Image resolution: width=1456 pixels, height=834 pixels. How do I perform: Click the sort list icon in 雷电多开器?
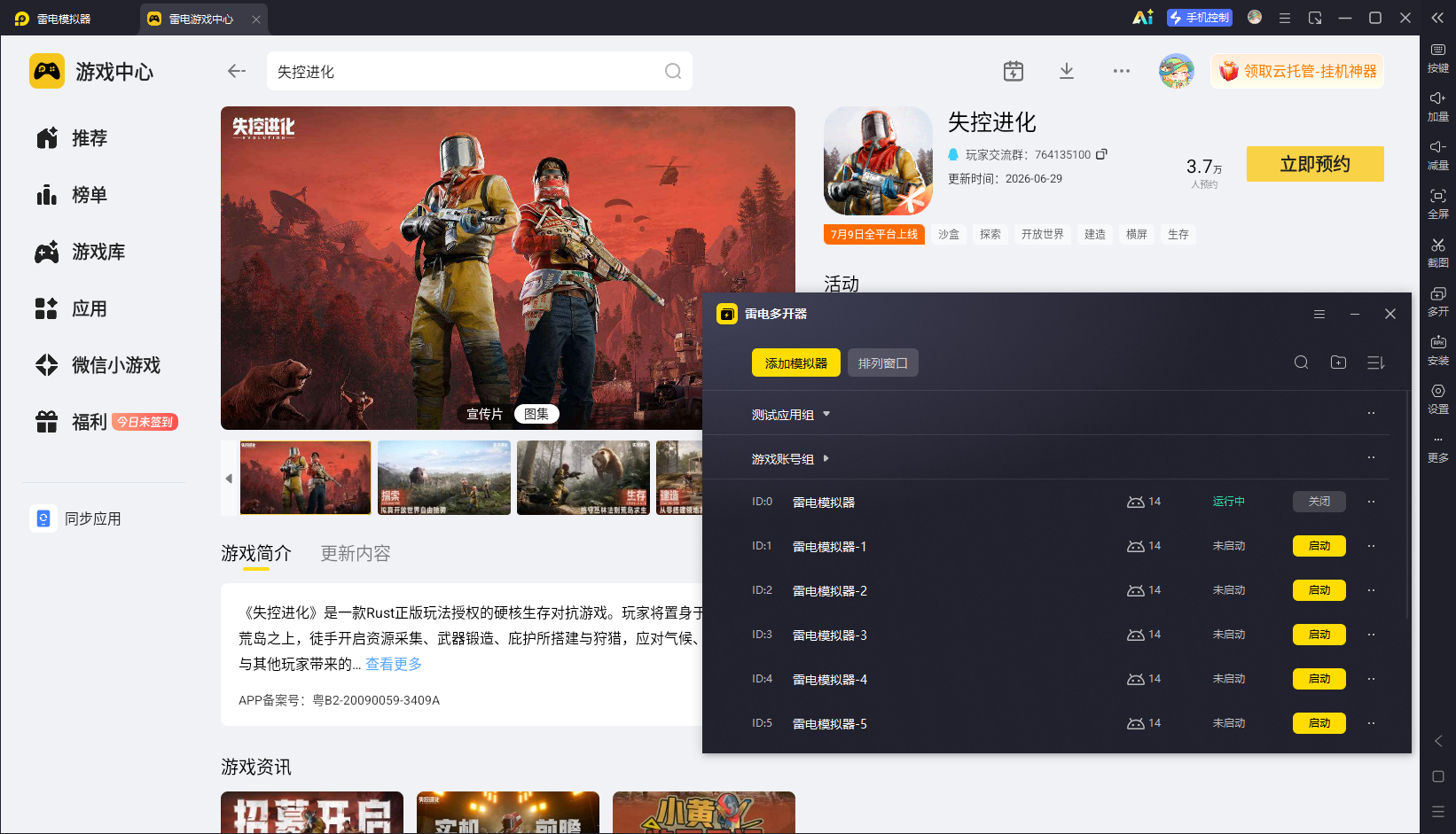(1375, 362)
